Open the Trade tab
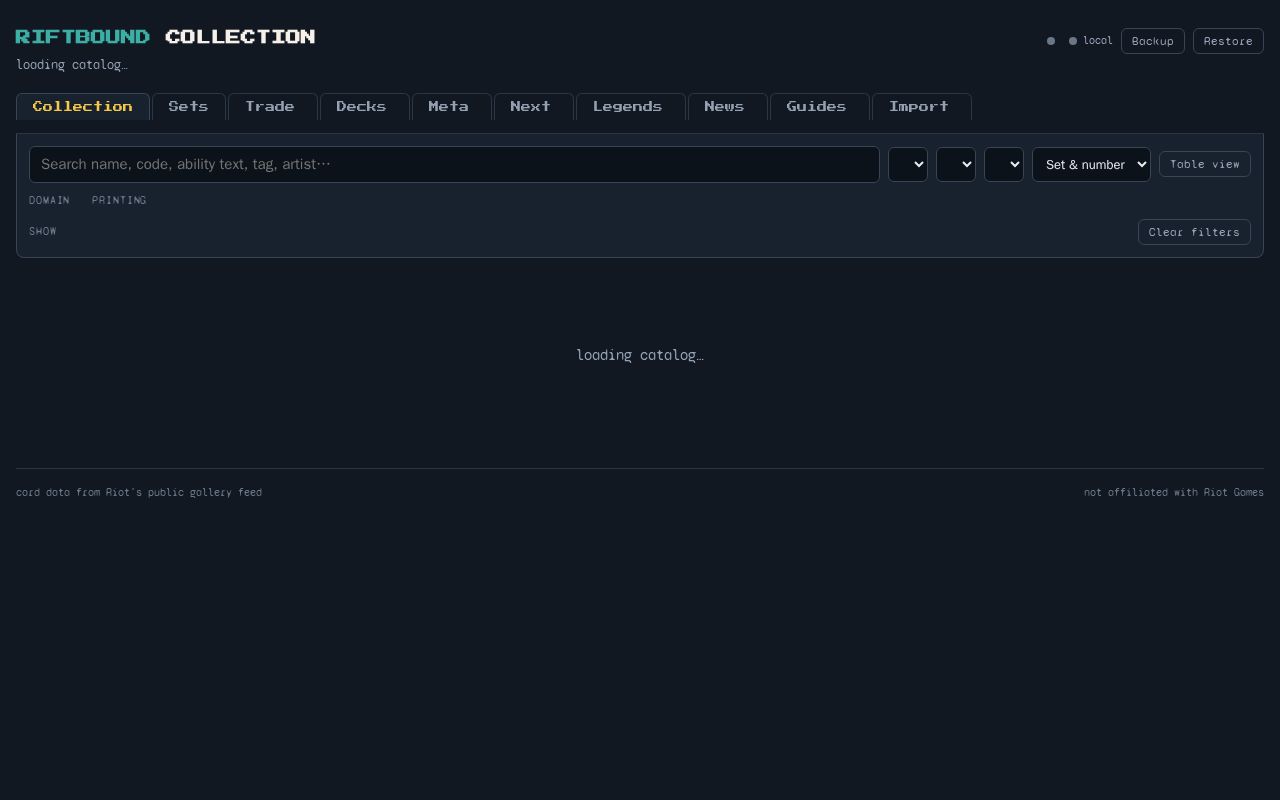The image size is (1280, 800). 272,106
